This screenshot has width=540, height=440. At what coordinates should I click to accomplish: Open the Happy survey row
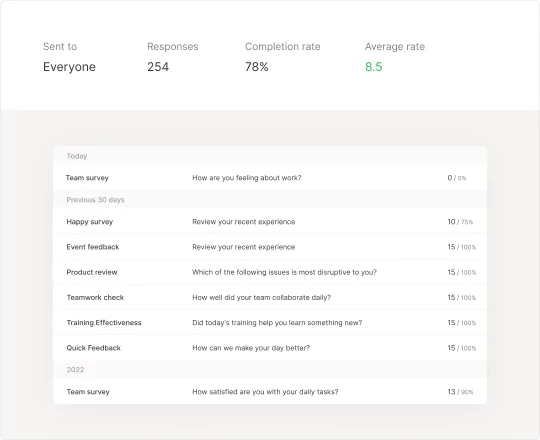point(90,222)
